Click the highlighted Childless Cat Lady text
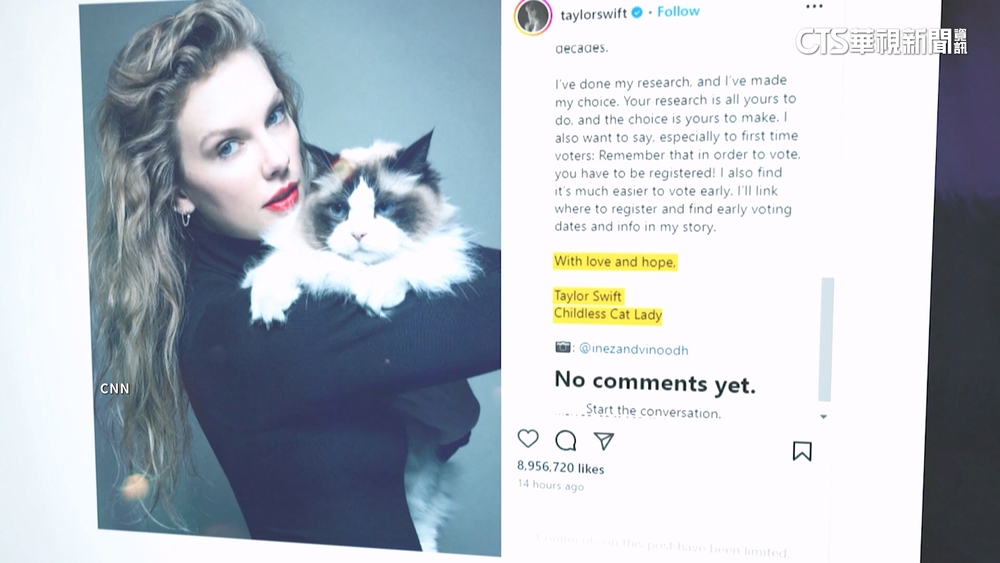The width and height of the screenshot is (1000, 563). pos(608,314)
